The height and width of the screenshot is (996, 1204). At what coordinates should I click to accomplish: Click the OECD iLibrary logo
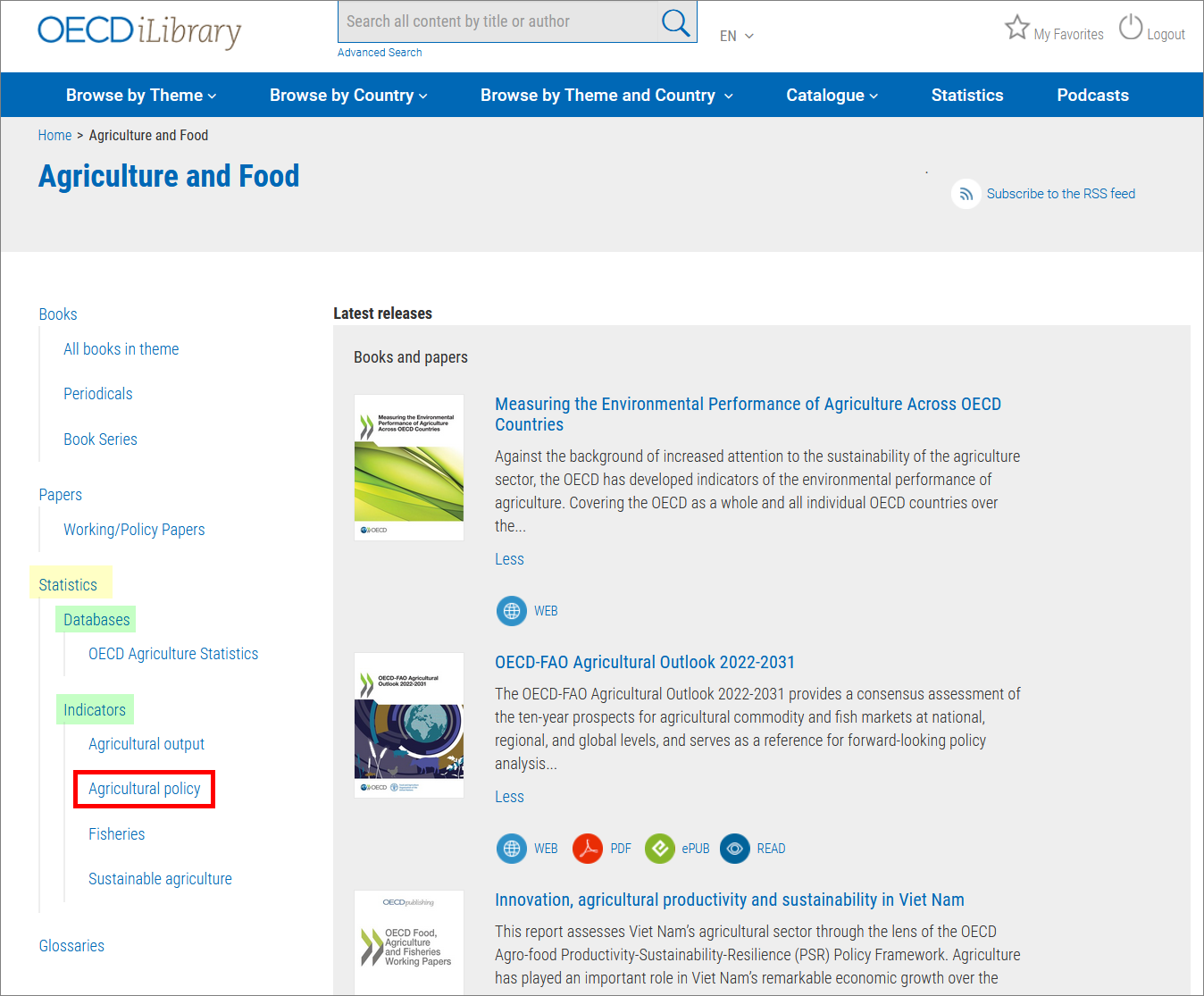click(x=139, y=31)
